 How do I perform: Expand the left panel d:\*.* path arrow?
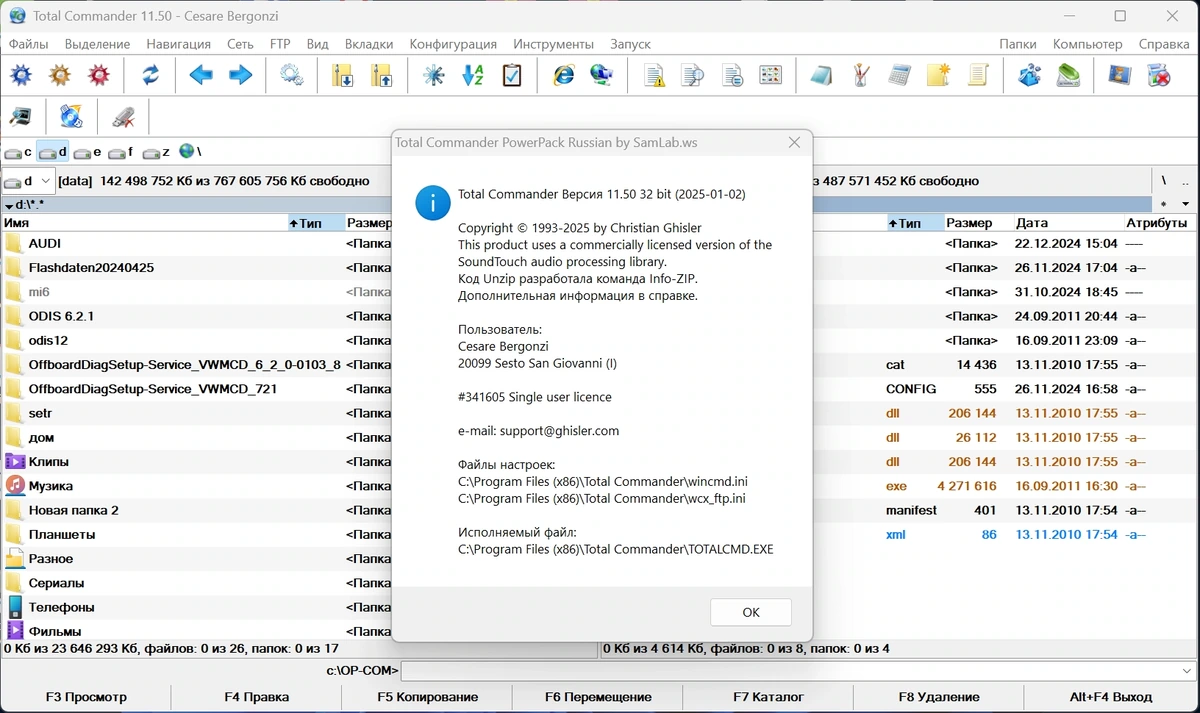[9, 205]
